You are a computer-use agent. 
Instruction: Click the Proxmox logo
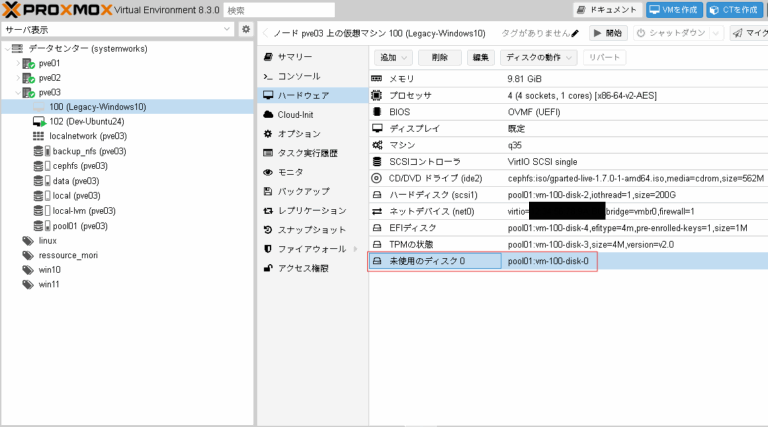pos(57,9)
